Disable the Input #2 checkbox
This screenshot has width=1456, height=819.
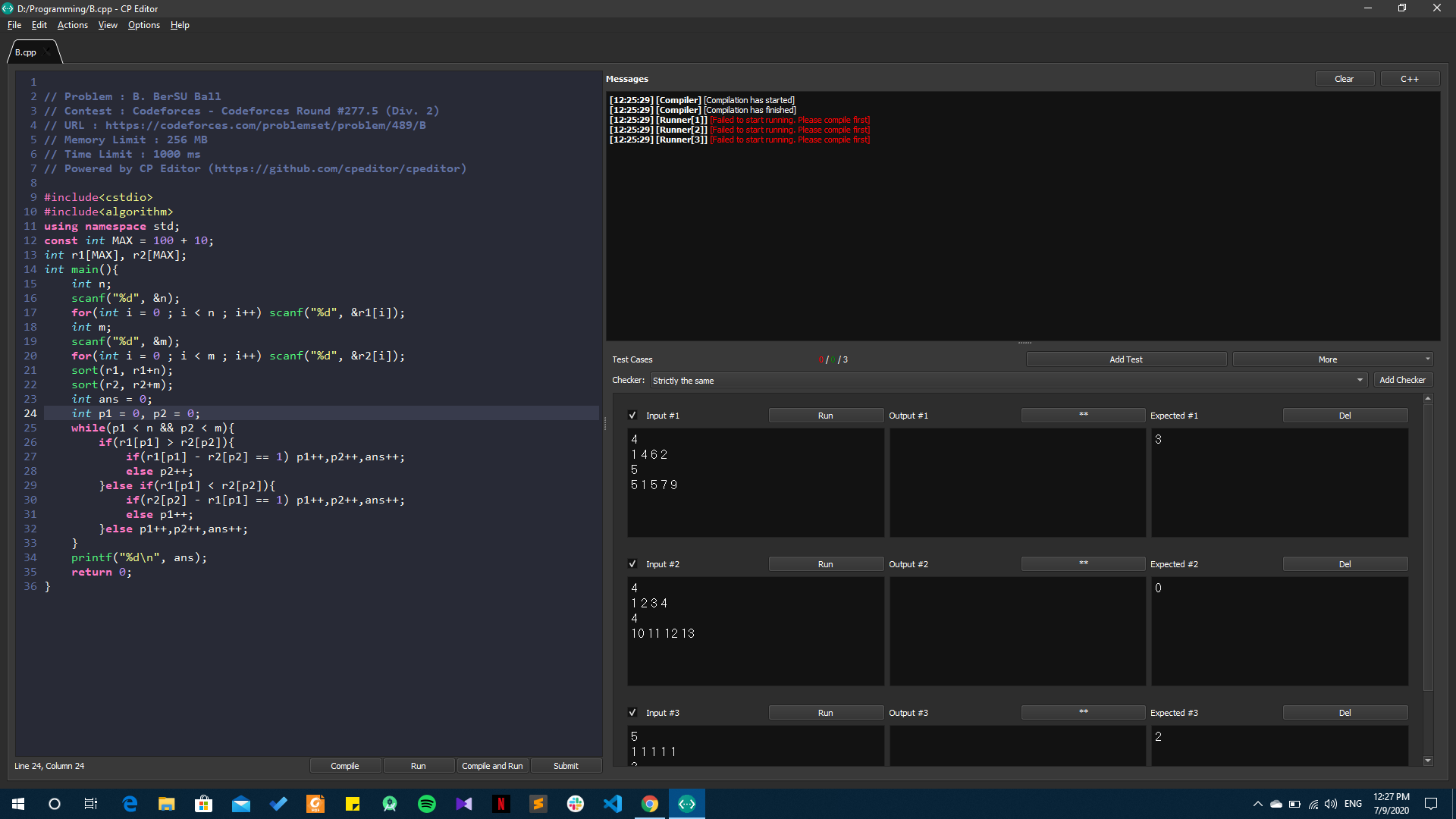point(633,563)
